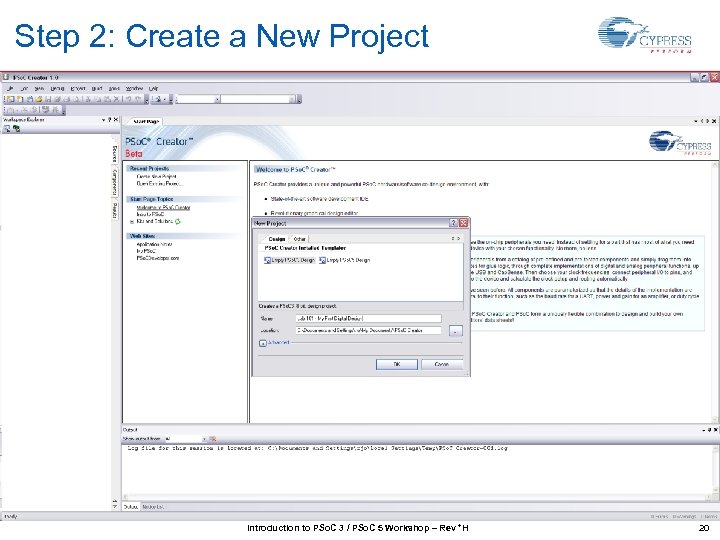The image size is (720, 540).
Task: Switch to vertical Source side tab
Action: 115,154
